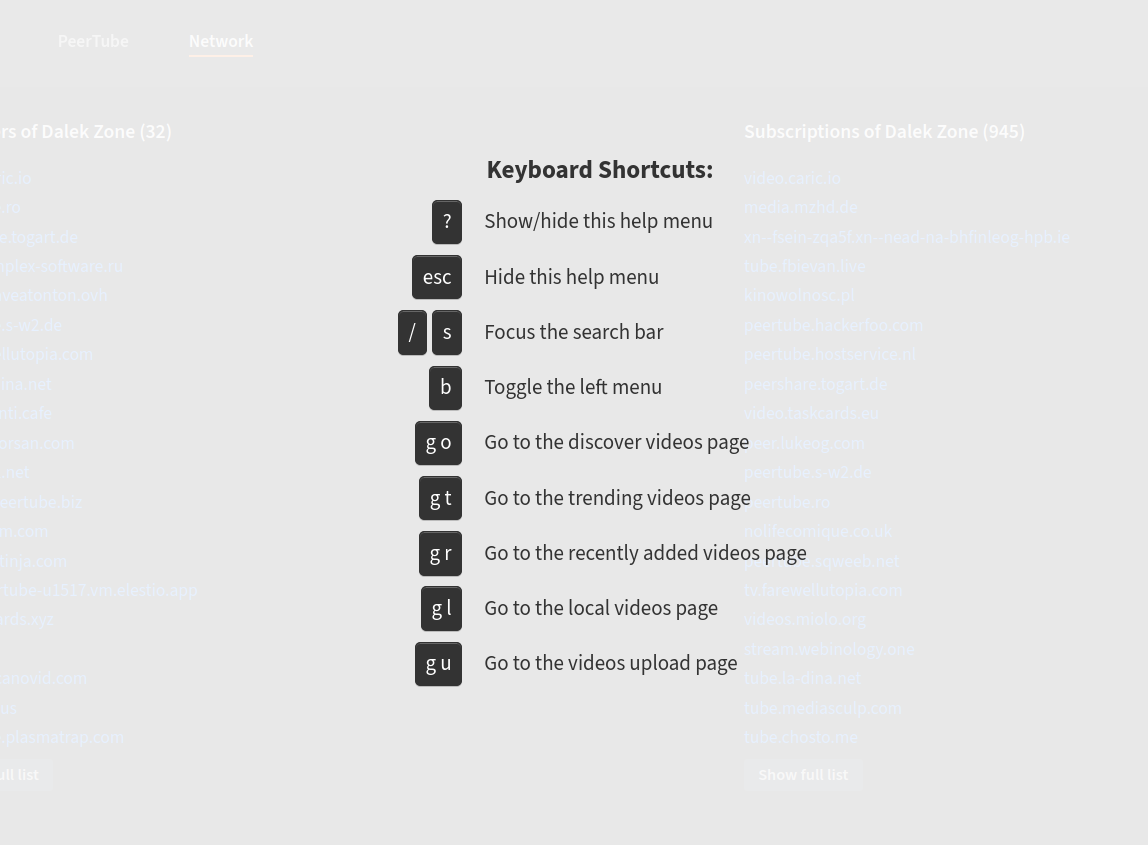1148x845 pixels.
Task: Click the "g o" discover shortcut badge
Action: (438, 442)
